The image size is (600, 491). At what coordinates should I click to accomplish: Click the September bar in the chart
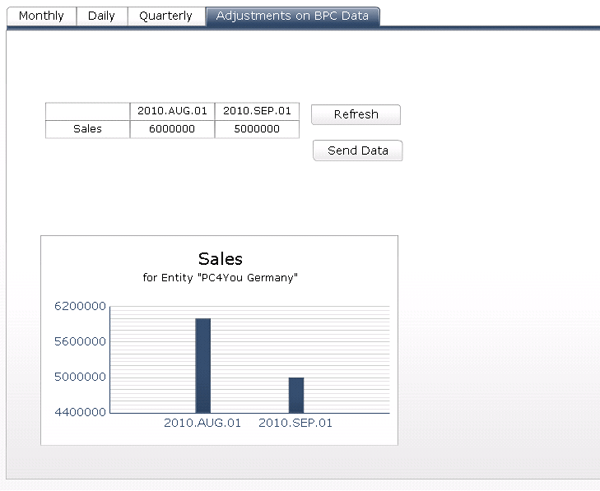pos(296,394)
